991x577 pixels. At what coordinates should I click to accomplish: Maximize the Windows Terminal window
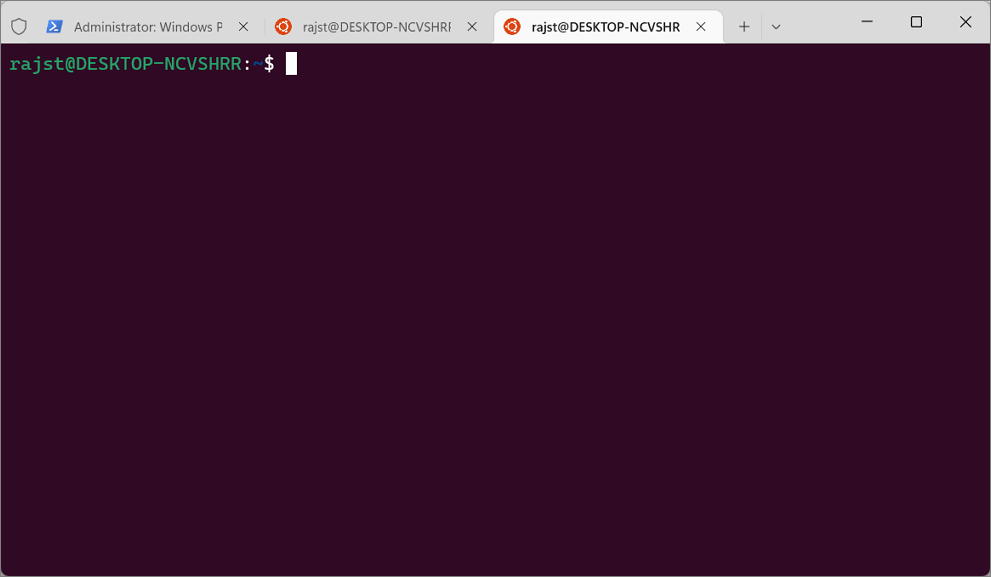point(916,21)
